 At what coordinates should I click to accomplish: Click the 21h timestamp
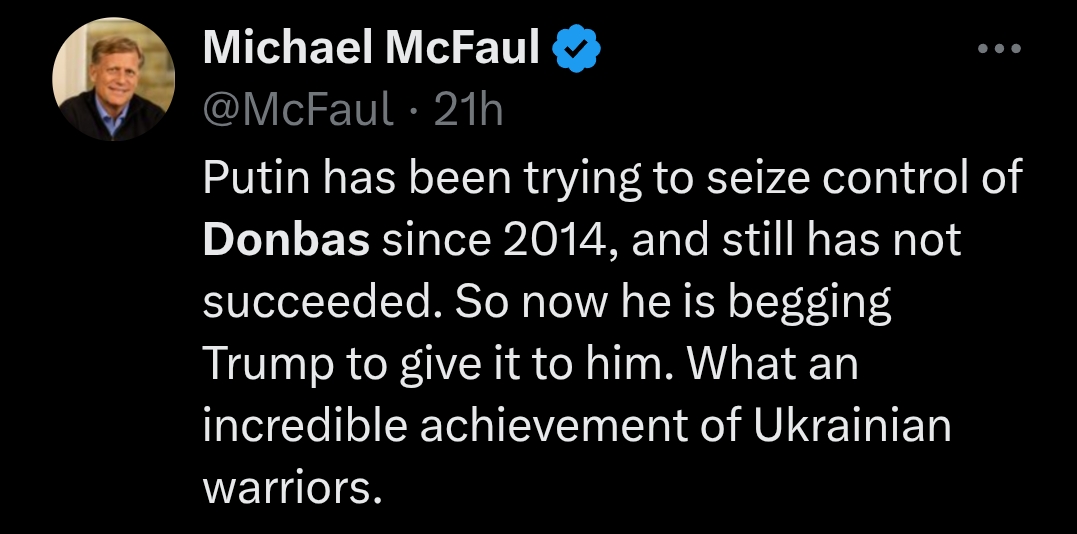tap(468, 110)
